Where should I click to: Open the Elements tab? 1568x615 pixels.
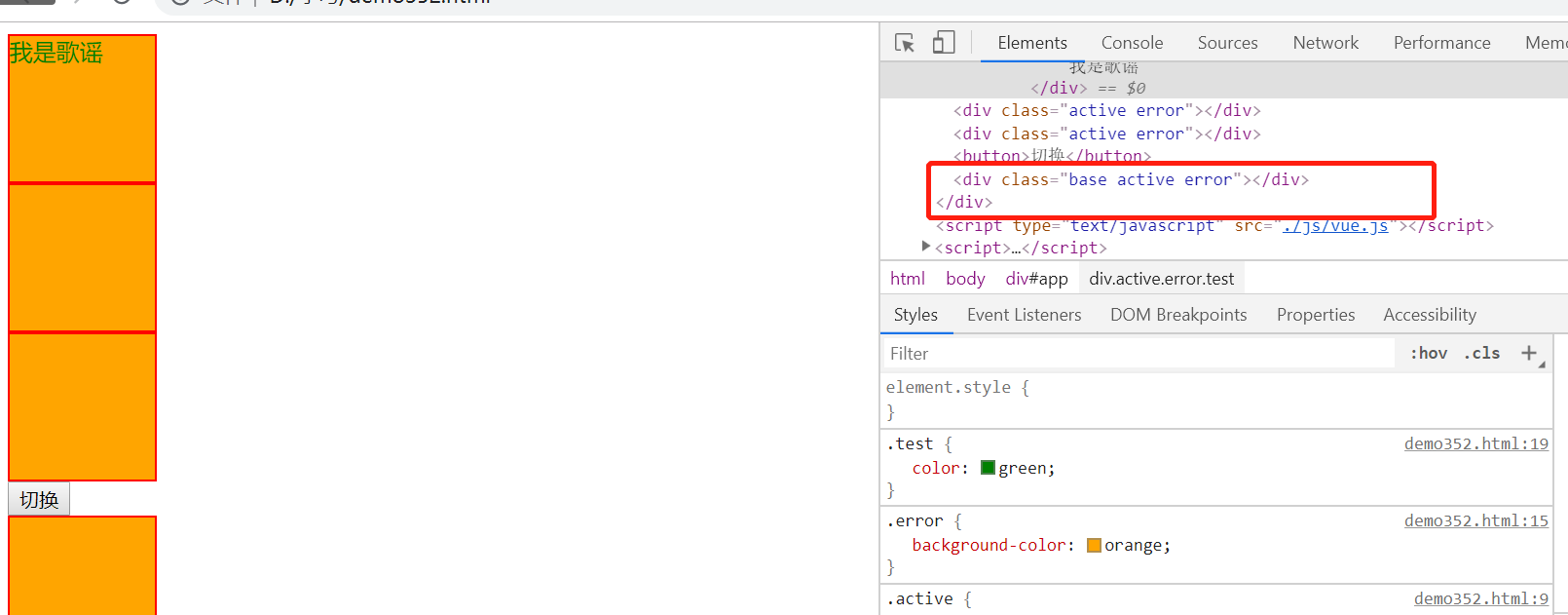pyautogui.click(x=1032, y=43)
